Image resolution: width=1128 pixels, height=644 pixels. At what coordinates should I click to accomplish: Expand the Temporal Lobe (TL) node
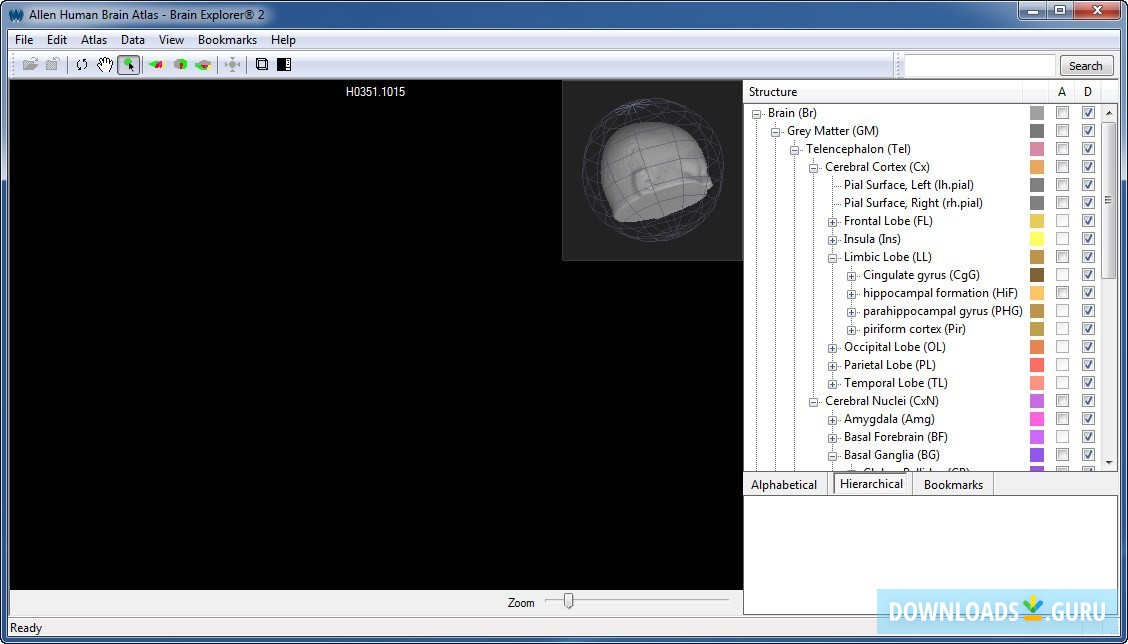(x=832, y=383)
